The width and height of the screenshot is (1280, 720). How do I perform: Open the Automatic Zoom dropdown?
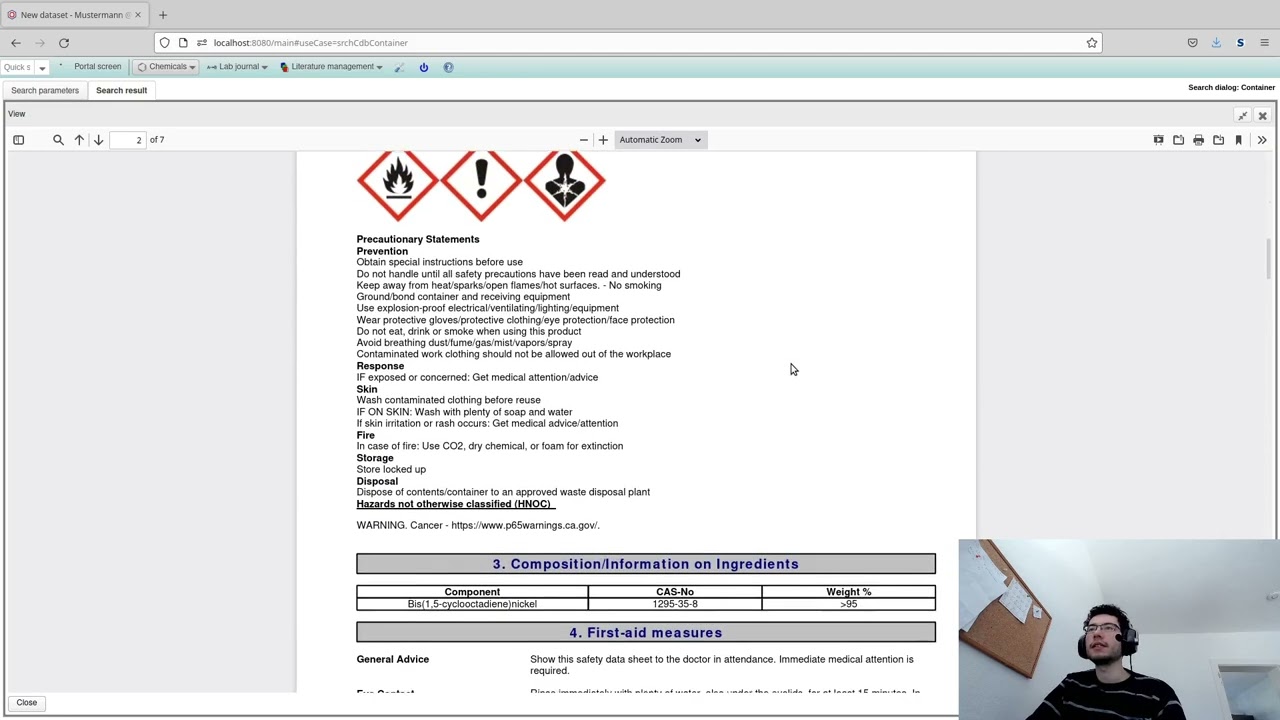click(x=659, y=140)
